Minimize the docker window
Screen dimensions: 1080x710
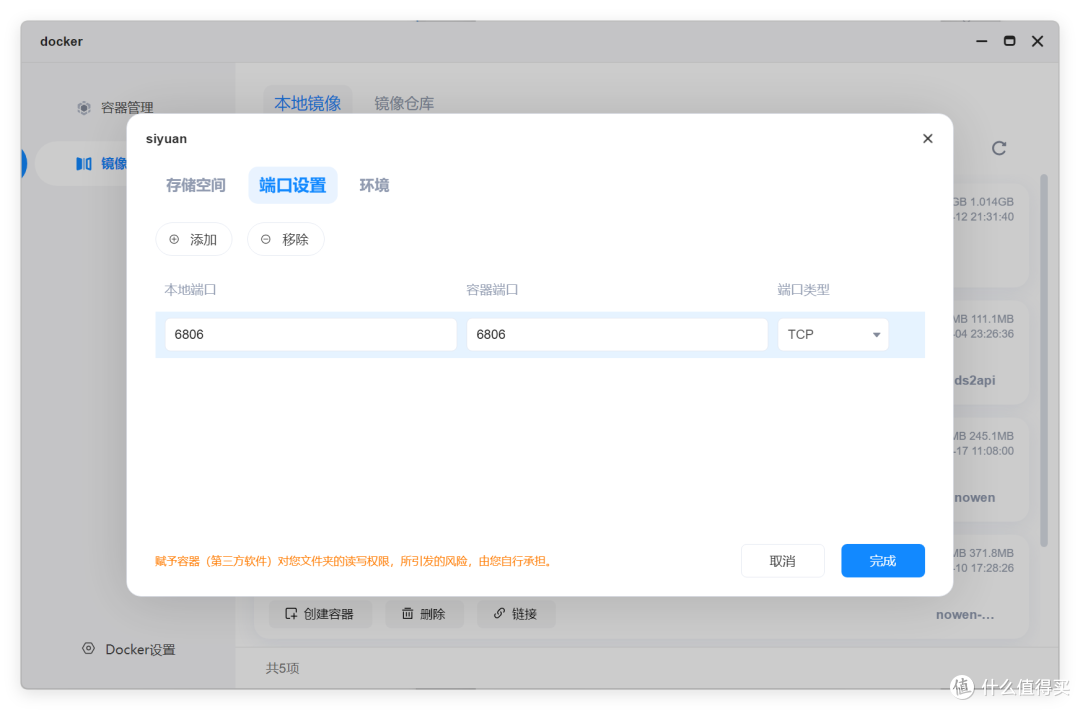982,41
